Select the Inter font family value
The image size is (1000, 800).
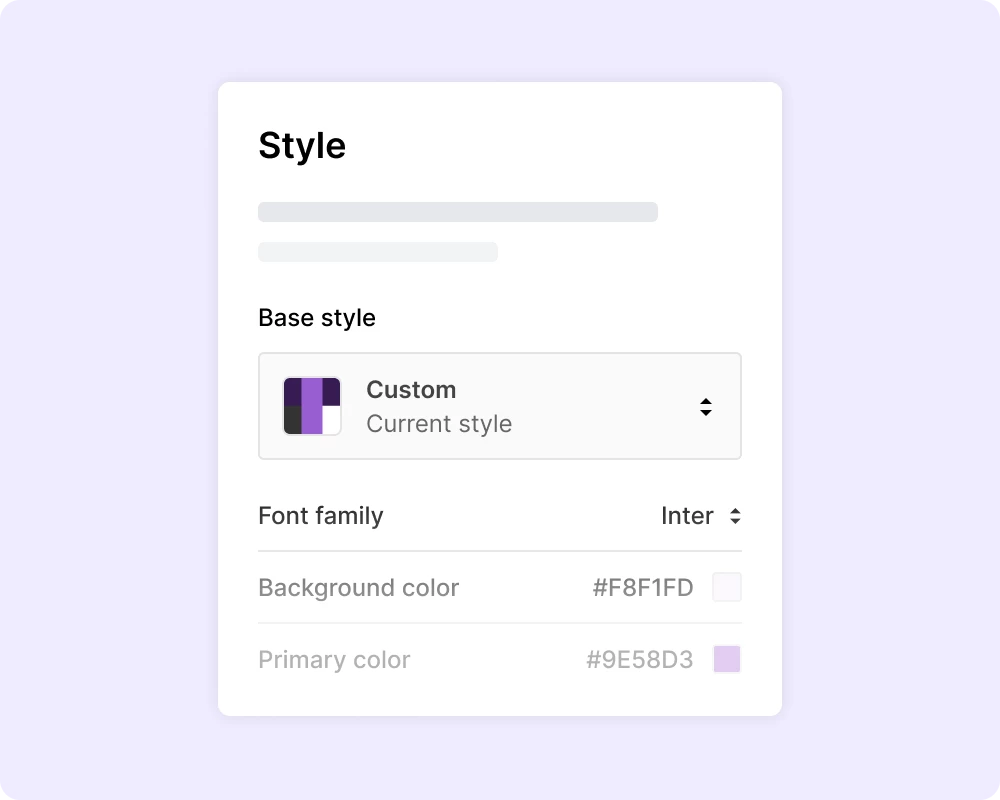(x=687, y=516)
